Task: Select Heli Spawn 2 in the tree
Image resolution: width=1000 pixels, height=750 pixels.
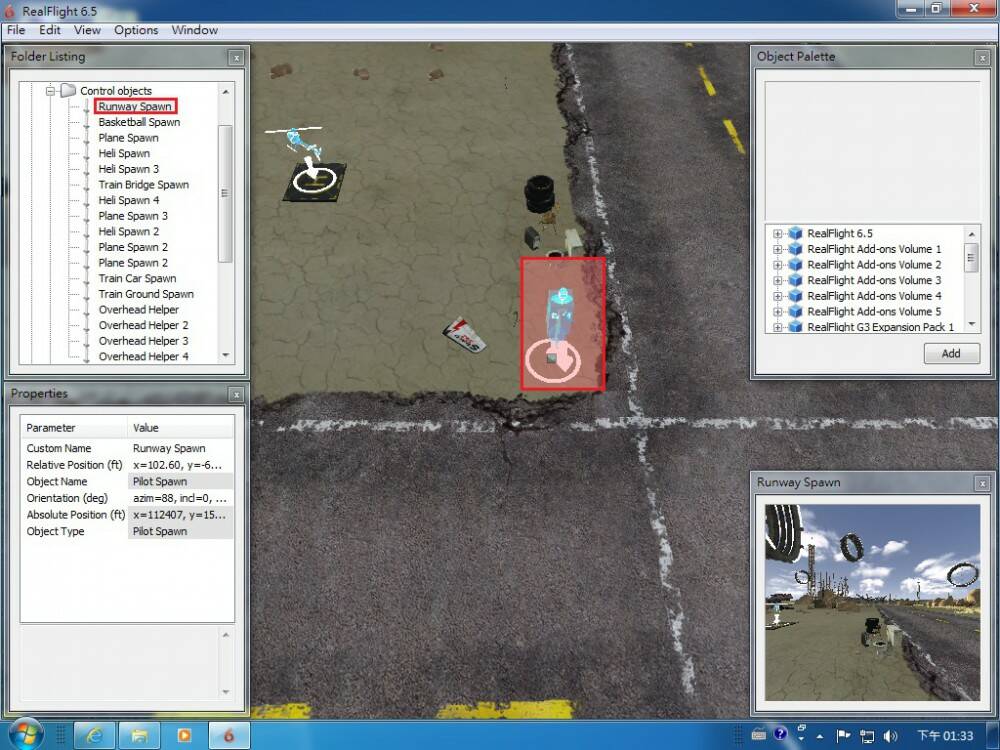Action: [129, 232]
